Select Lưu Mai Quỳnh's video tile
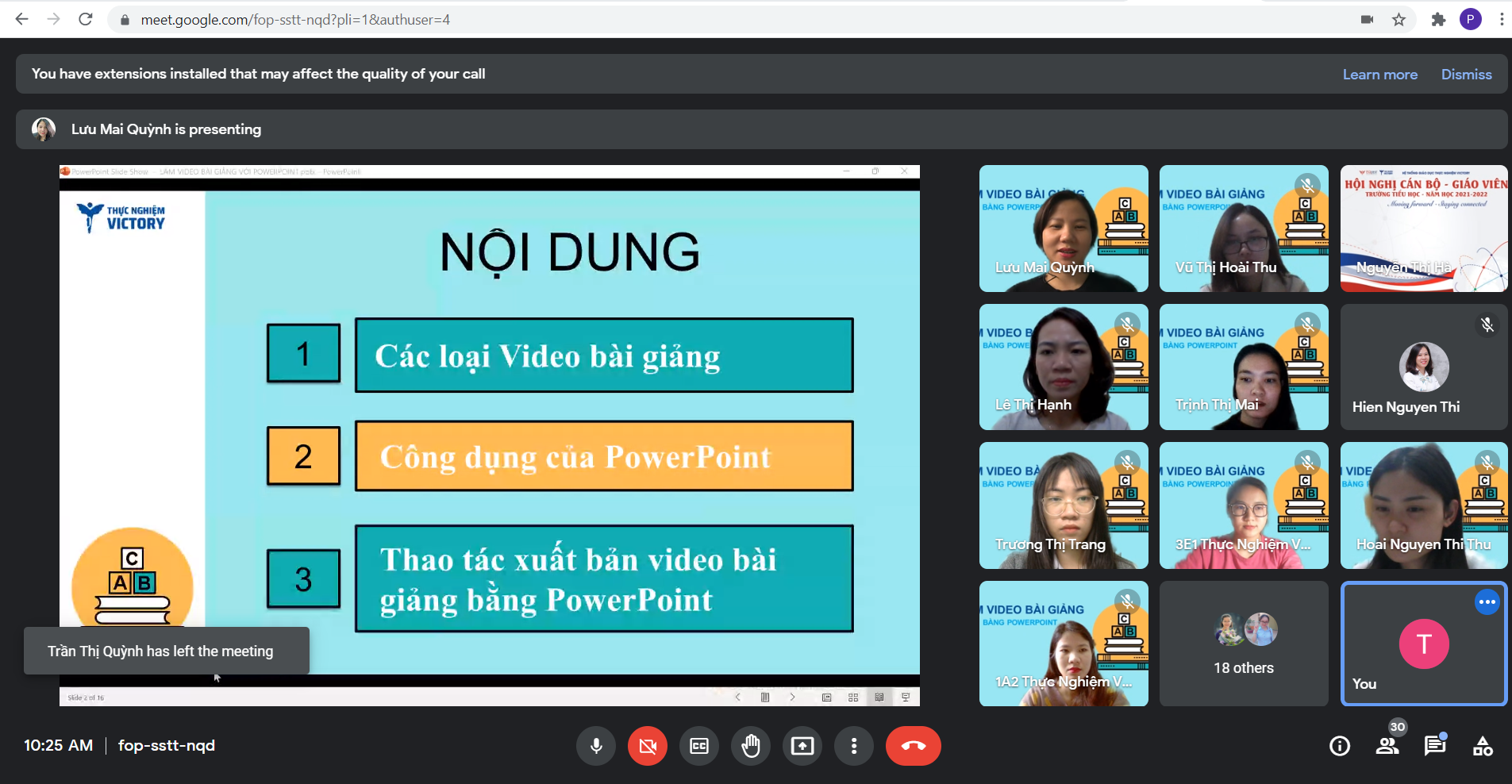 1063,229
